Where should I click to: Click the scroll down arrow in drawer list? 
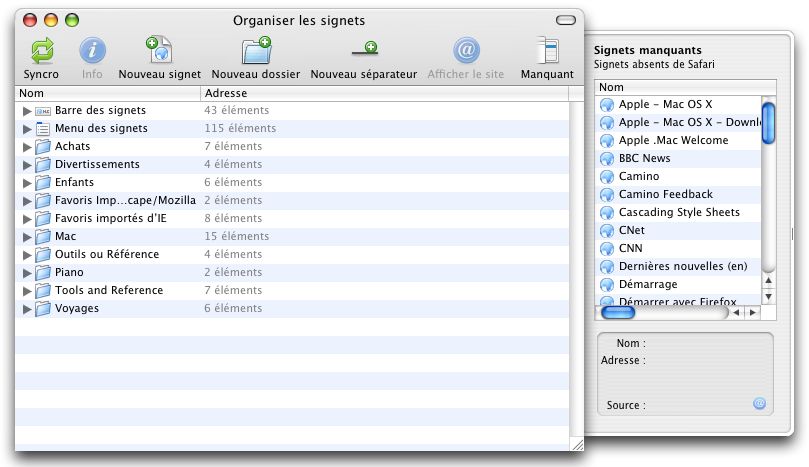(x=769, y=297)
